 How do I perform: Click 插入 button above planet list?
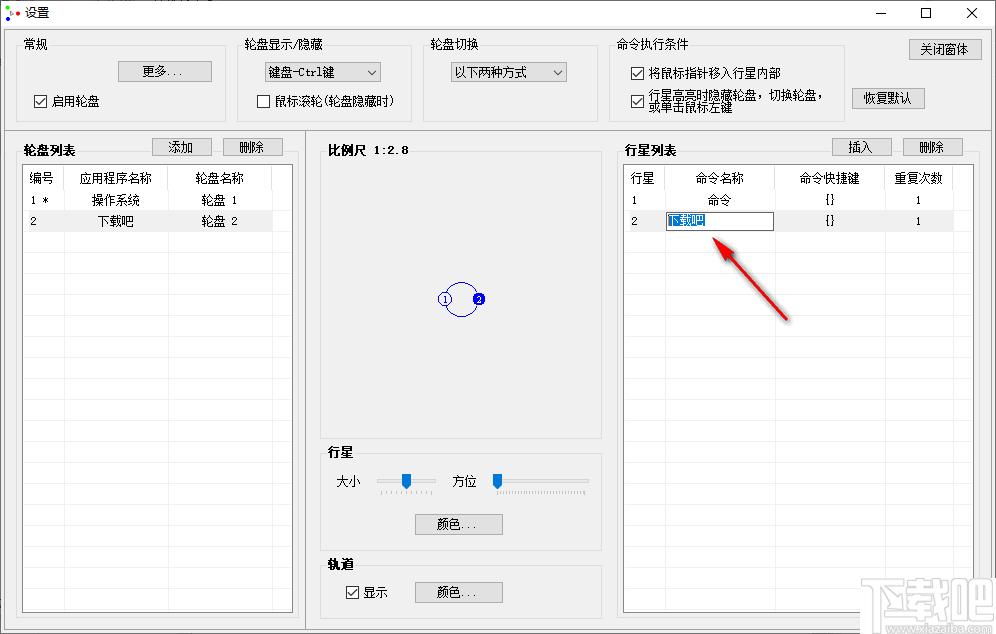[x=861, y=147]
